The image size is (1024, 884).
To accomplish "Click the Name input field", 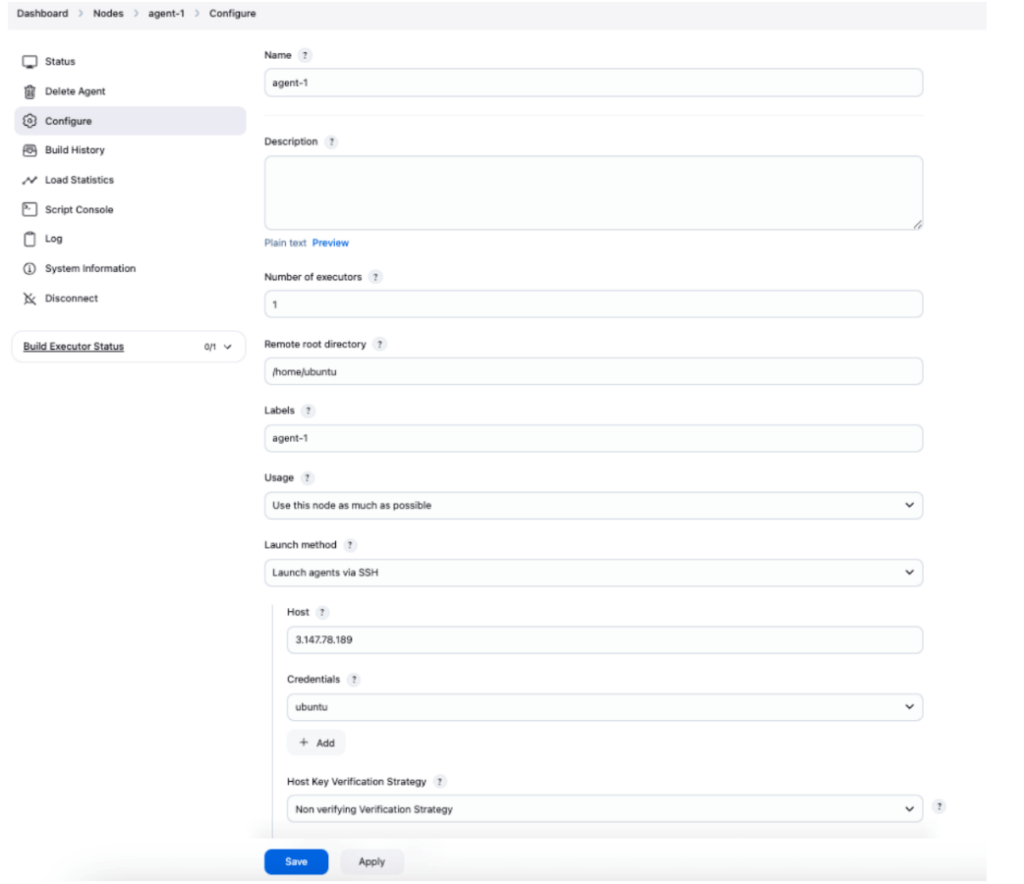I will (x=593, y=83).
